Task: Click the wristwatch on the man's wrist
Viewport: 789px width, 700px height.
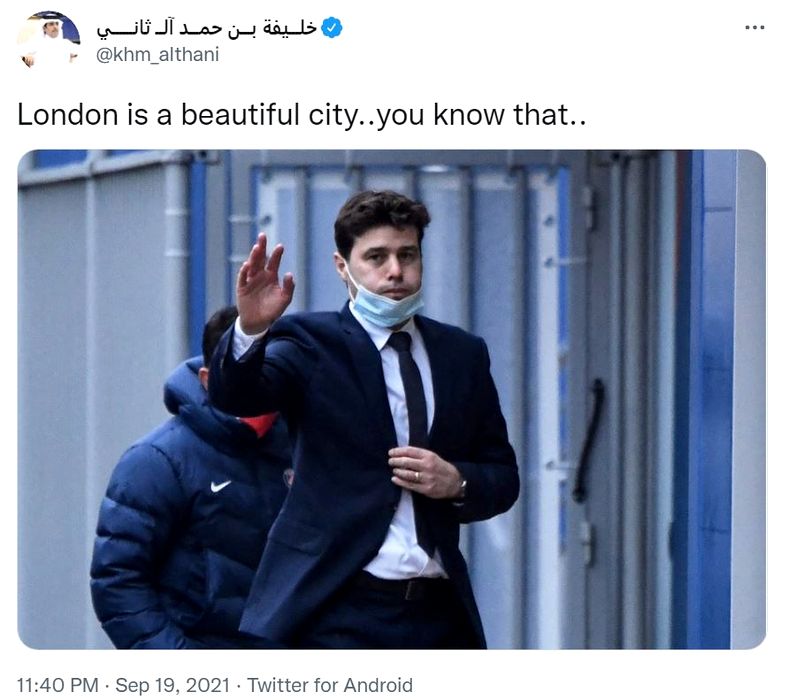Action: pos(461,487)
